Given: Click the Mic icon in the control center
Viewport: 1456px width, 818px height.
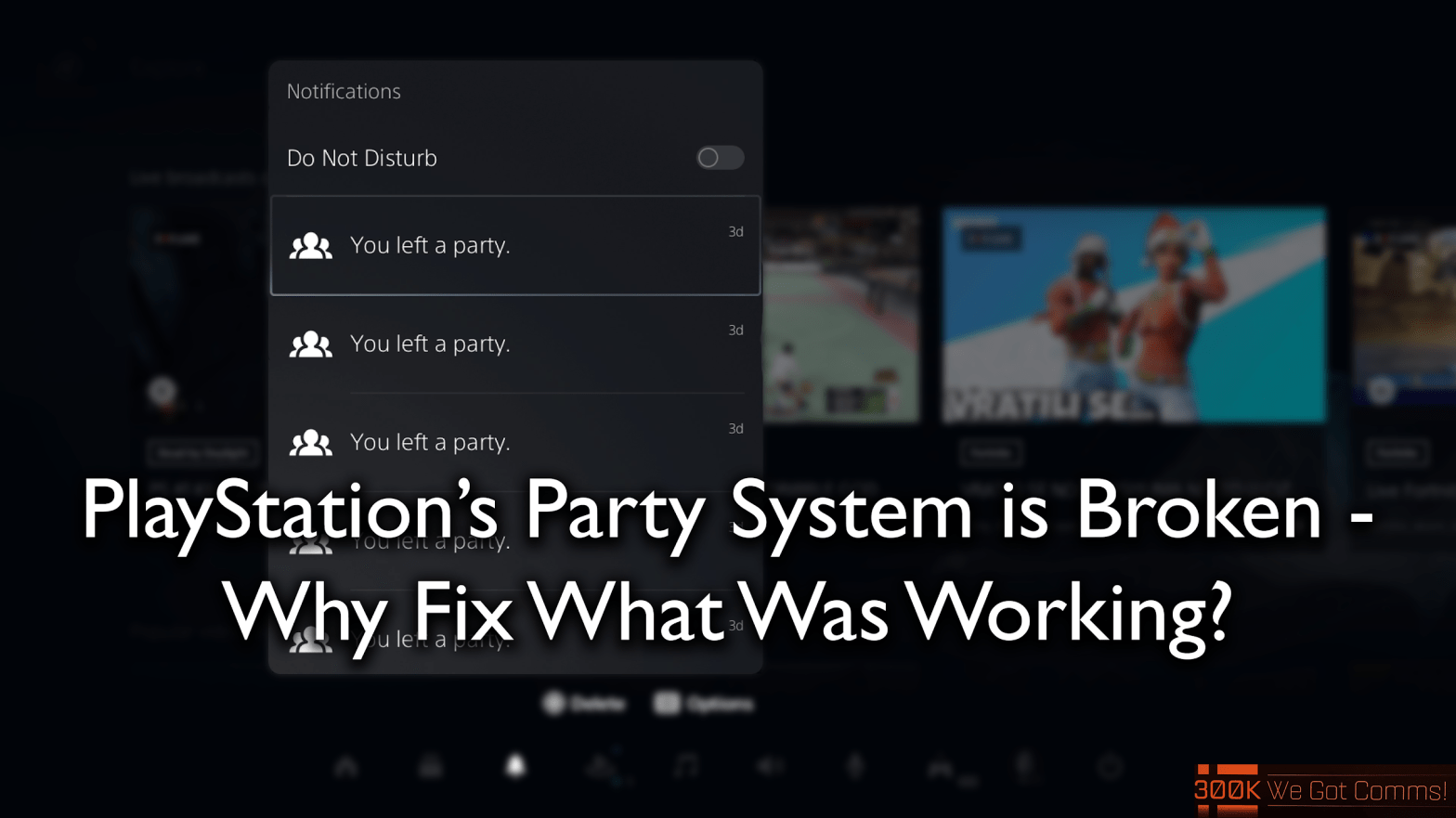Looking at the screenshot, I should pos(855,767).
